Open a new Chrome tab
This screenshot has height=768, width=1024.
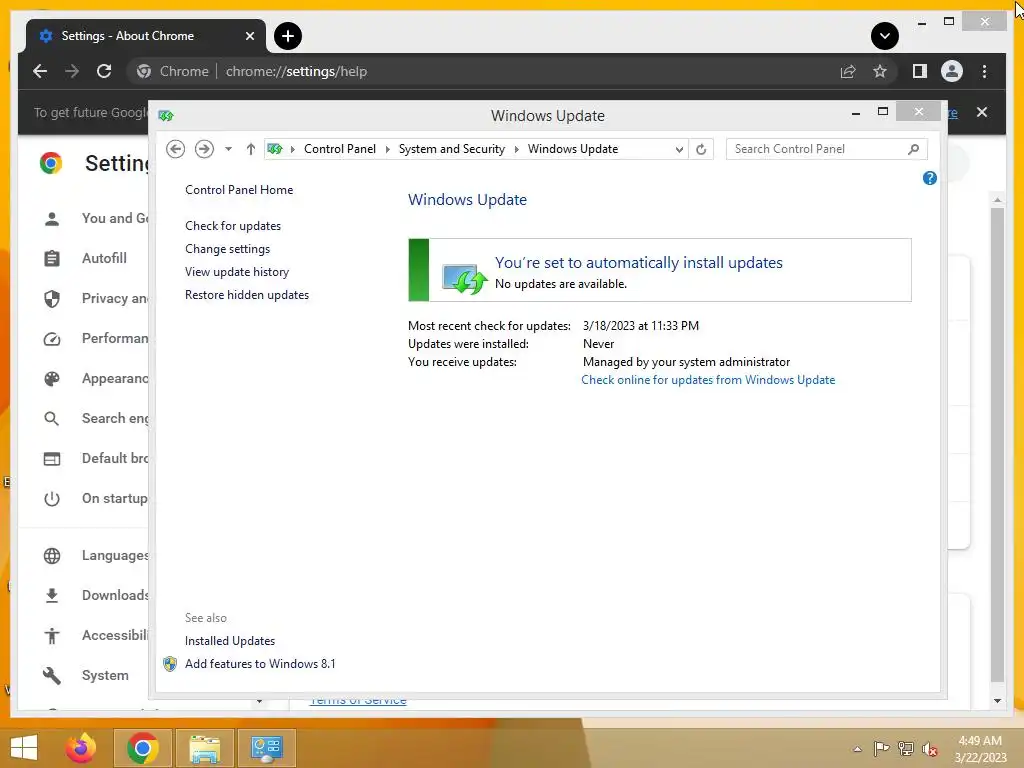(x=287, y=36)
